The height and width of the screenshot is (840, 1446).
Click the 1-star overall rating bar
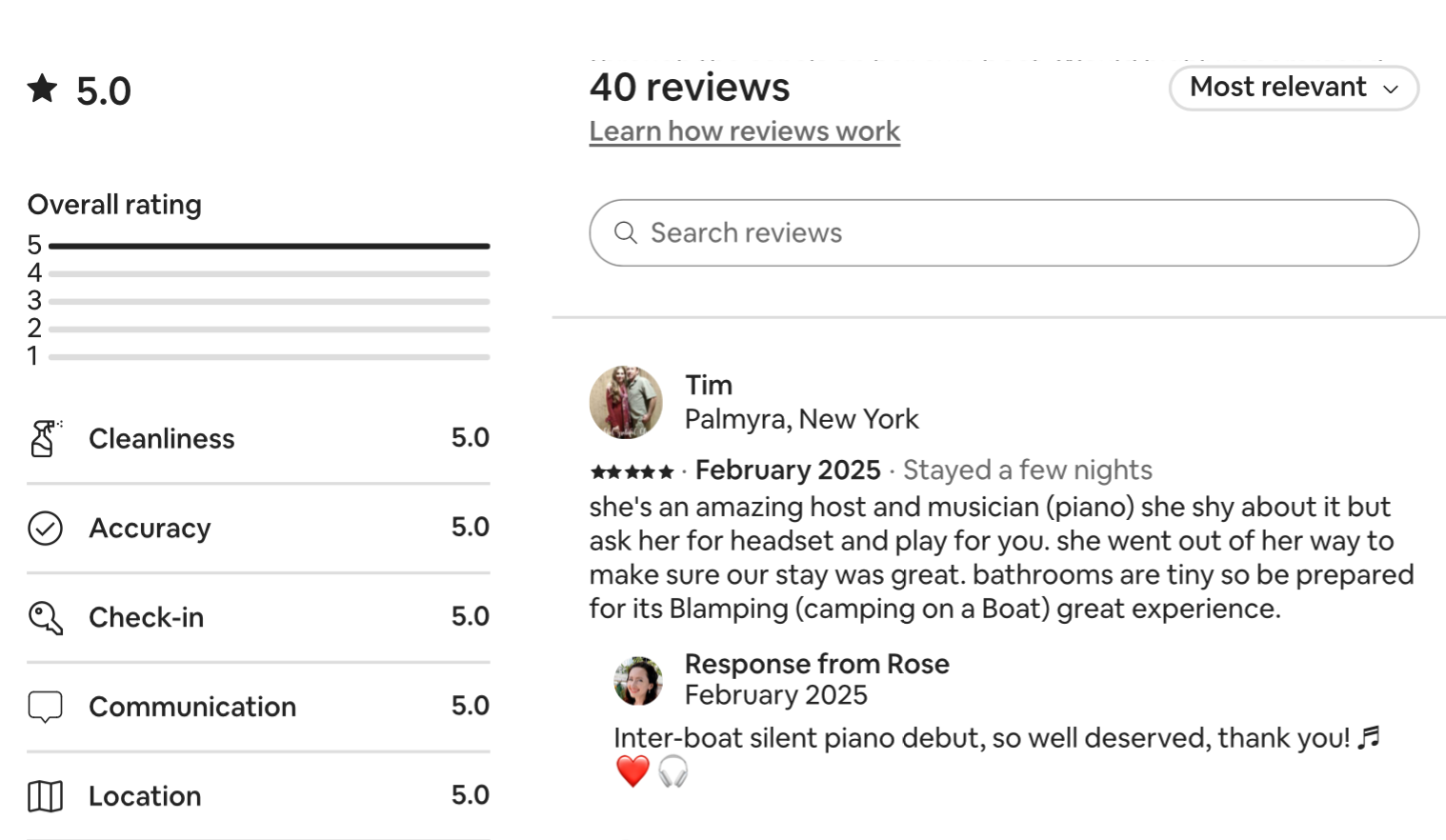point(269,357)
